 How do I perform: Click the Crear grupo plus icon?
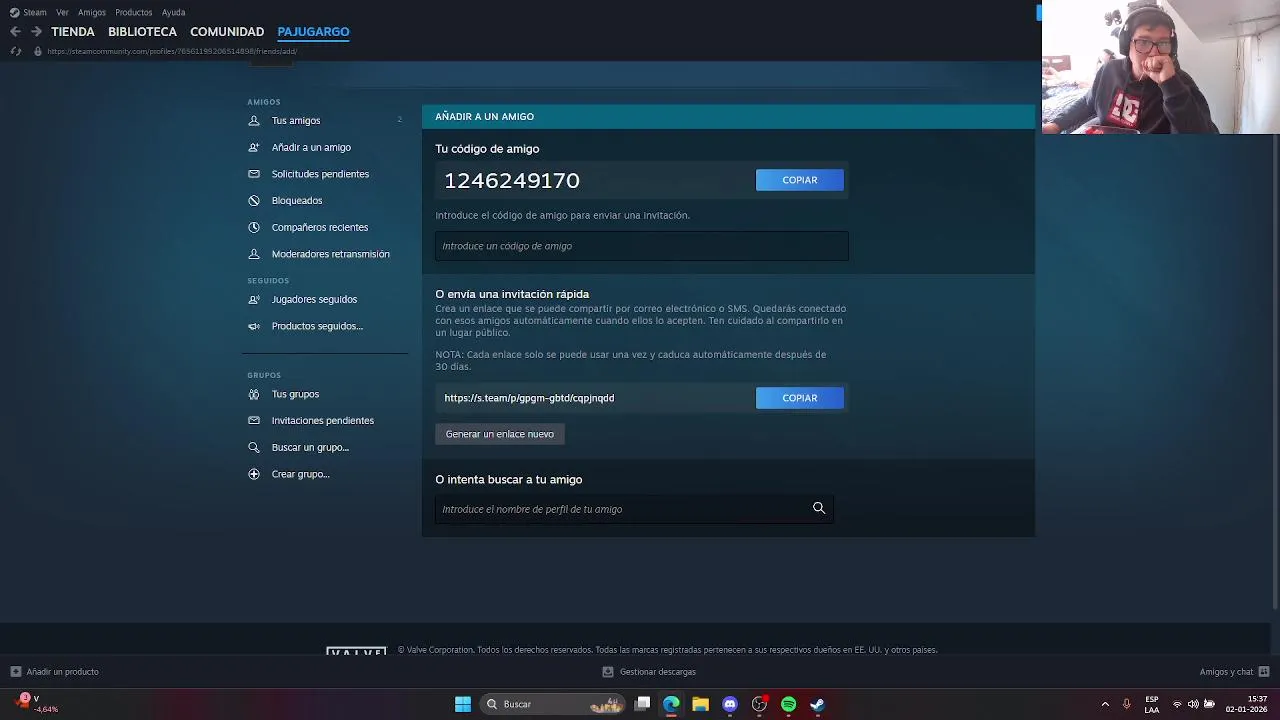254,474
